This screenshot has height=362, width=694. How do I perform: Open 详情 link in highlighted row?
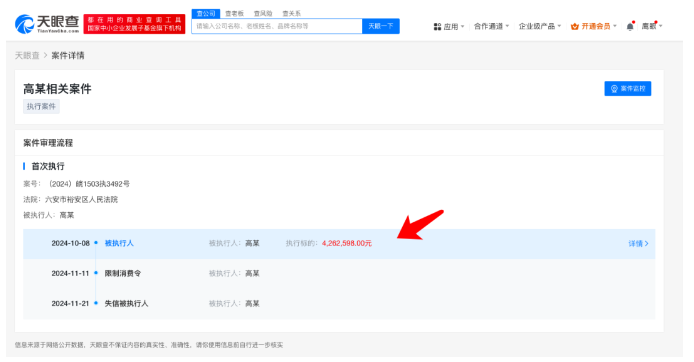coord(638,243)
